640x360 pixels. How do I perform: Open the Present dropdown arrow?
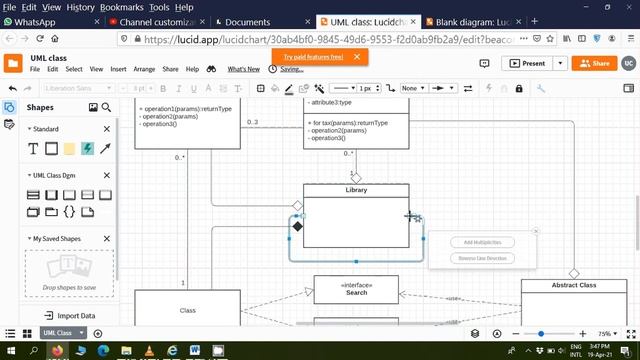(560, 63)
